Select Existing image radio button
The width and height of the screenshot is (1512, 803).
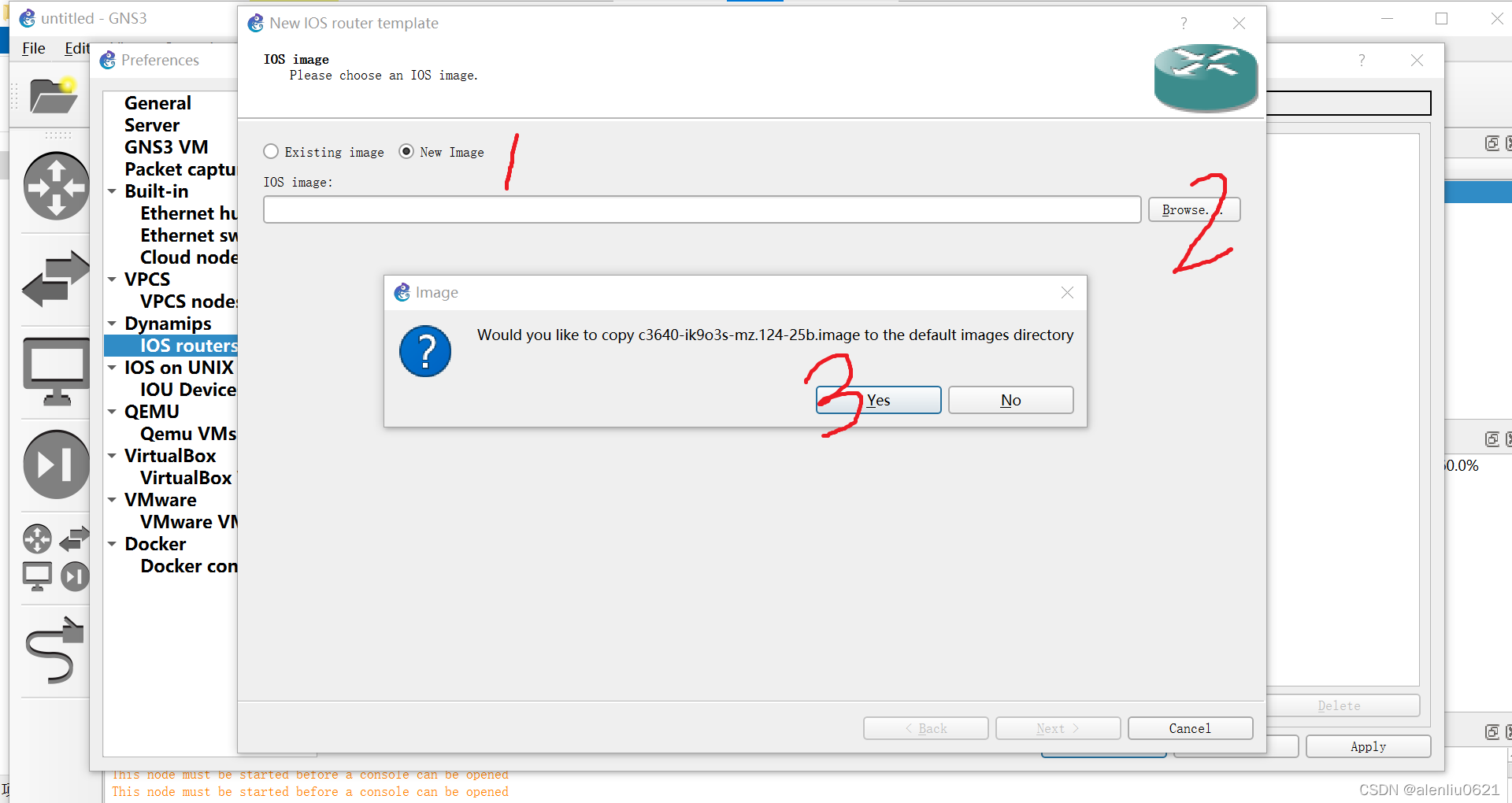pyautogui.click(x=271, y=152)
